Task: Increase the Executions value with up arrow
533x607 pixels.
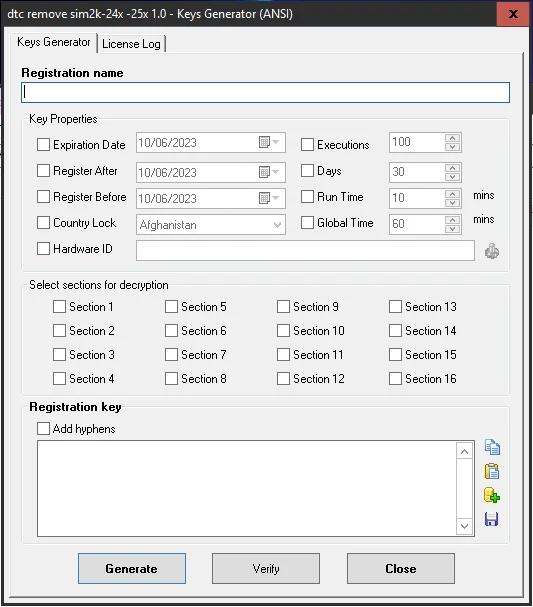Action: tap(452, 138)
